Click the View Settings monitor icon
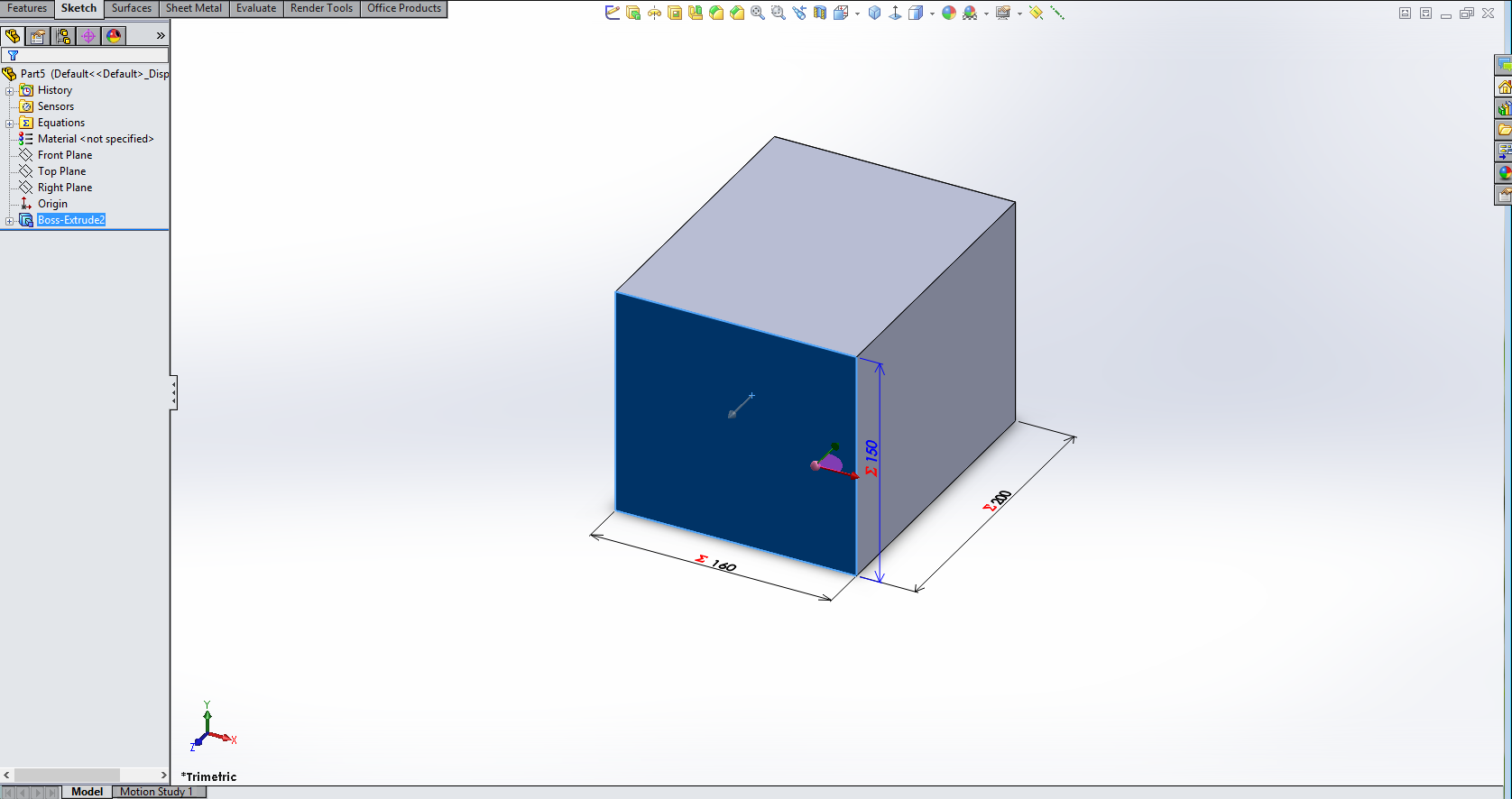 point(1004,13)
